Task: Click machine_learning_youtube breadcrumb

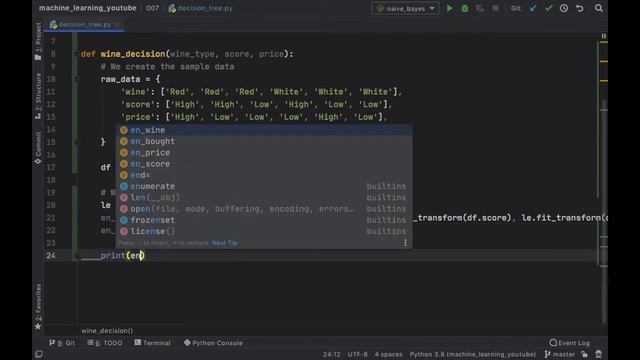Action: tap(87, 8)
